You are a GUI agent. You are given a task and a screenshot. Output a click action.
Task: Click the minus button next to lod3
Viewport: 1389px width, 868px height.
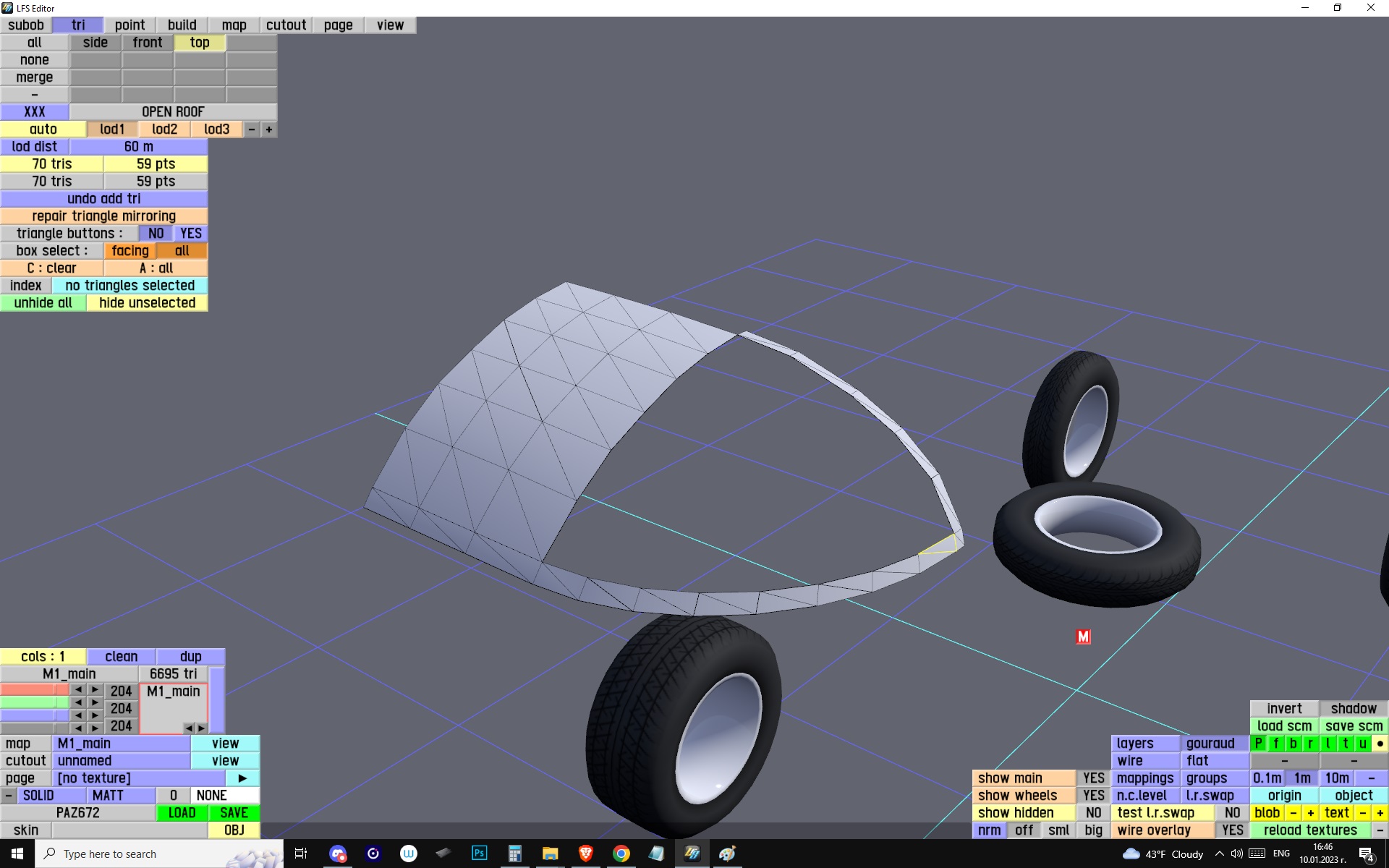(x=252, y=129)
